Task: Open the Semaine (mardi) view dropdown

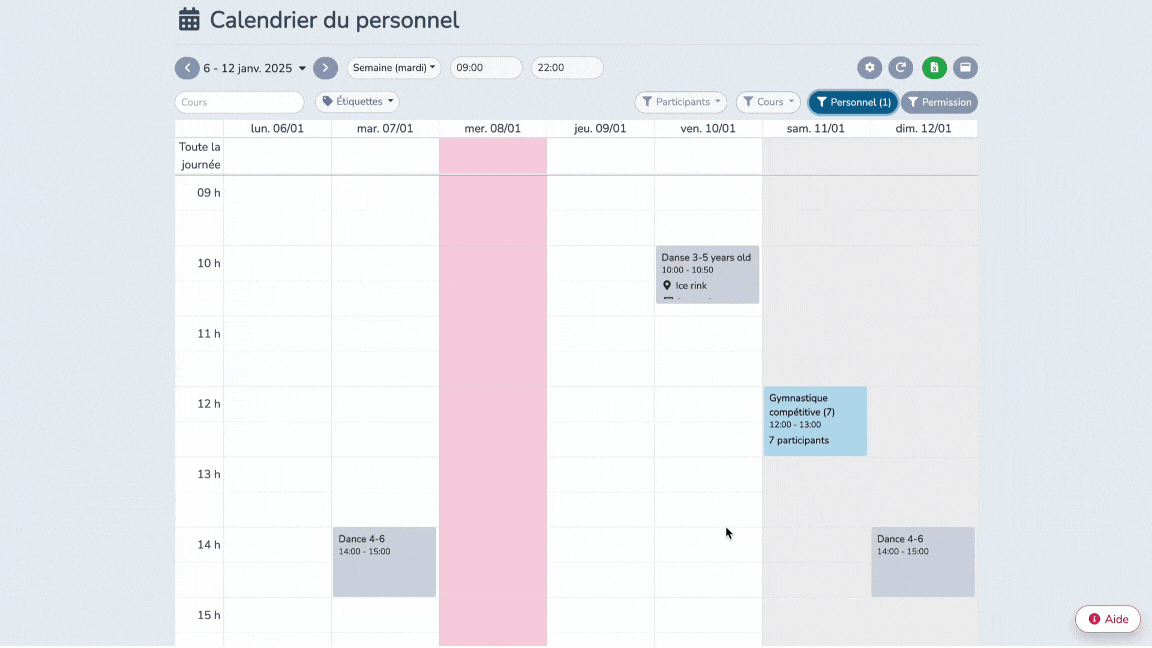Action: tap(393, 67)
